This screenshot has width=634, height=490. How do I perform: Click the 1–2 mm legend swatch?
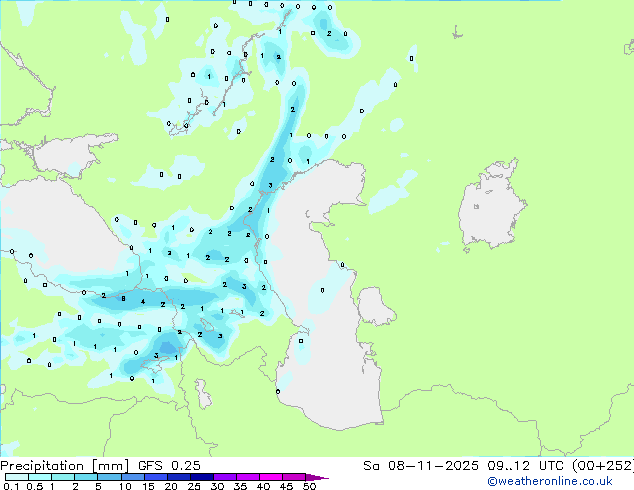(63, 477)
